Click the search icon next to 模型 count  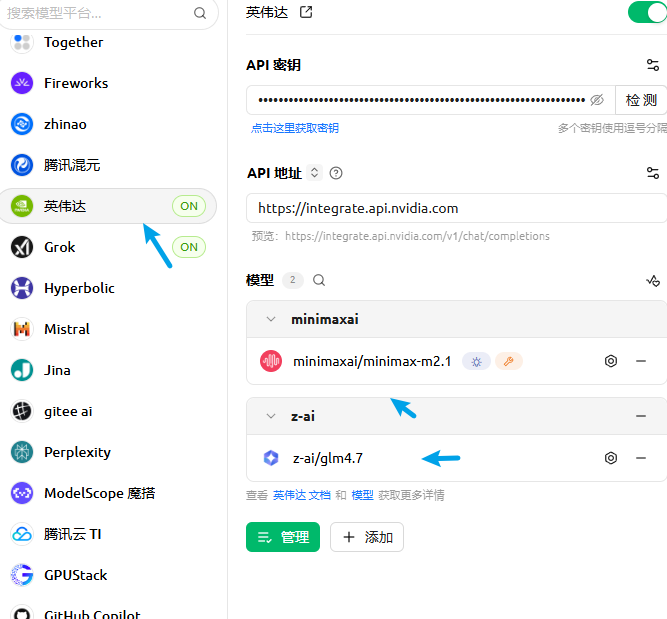coord(319,281)
